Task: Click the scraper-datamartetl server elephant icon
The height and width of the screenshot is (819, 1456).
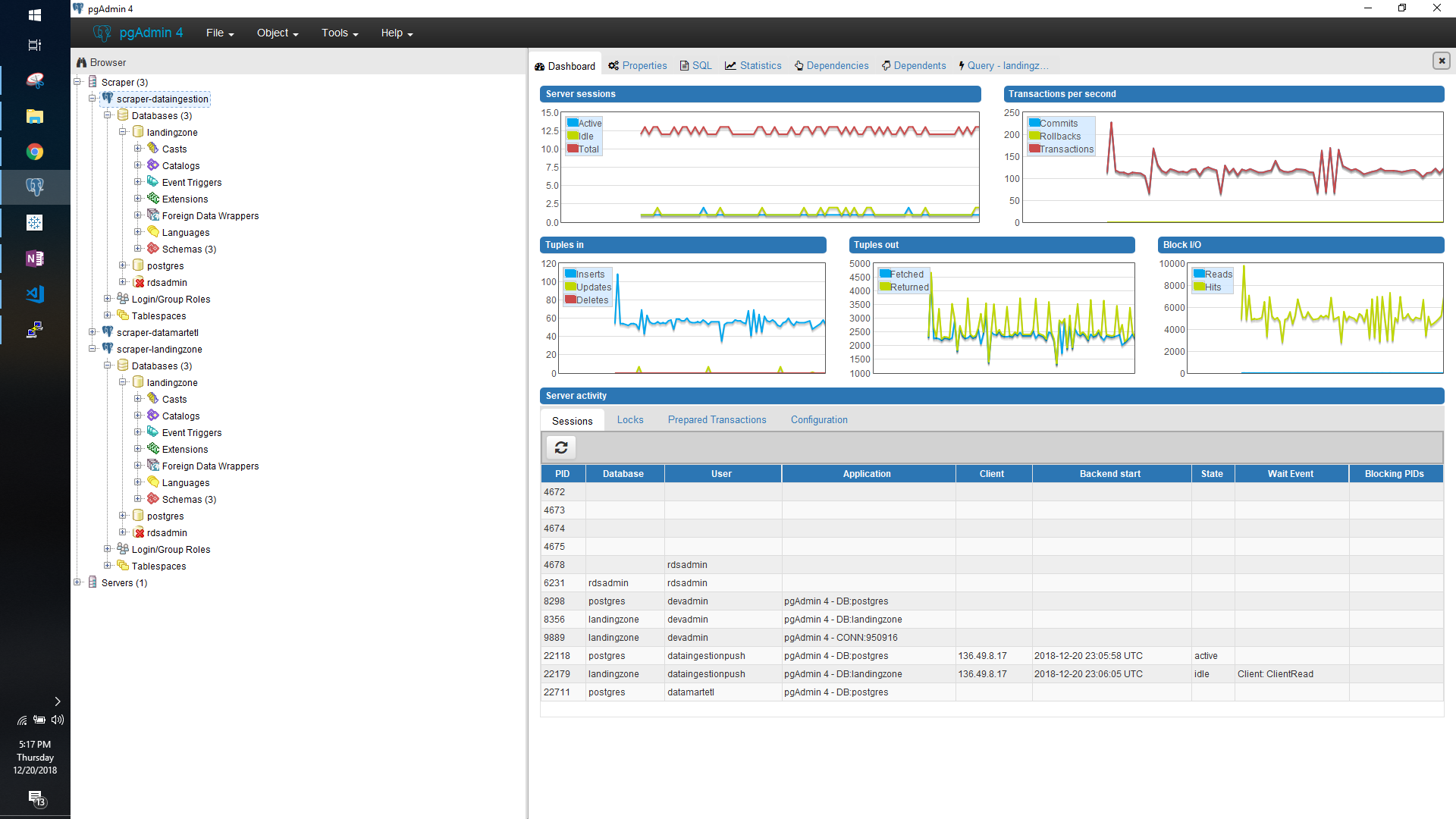Action: [x=108, y=332]
